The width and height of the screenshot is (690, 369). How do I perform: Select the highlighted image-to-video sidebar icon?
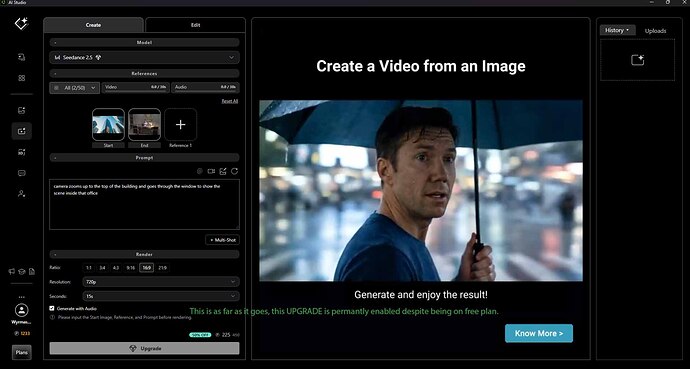point(21,131)
